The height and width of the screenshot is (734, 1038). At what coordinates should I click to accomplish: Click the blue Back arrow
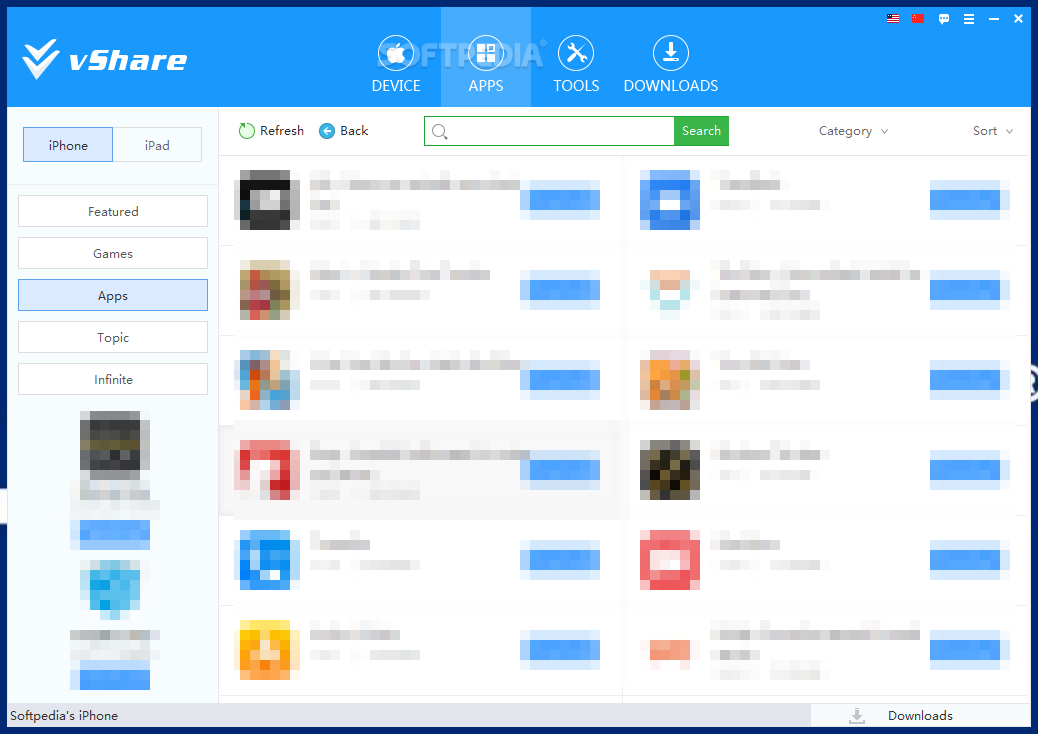[326, 131]
